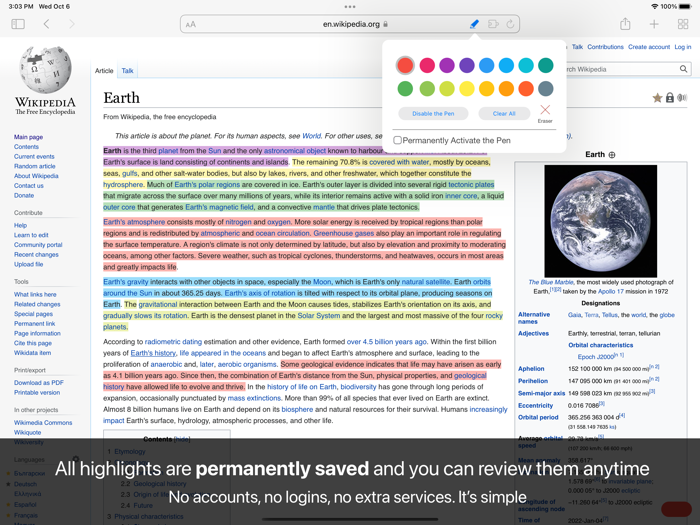This screenshot has width=700, height=525.
Task: Click the blue highlighter pen icon
Action: (475, 24)
